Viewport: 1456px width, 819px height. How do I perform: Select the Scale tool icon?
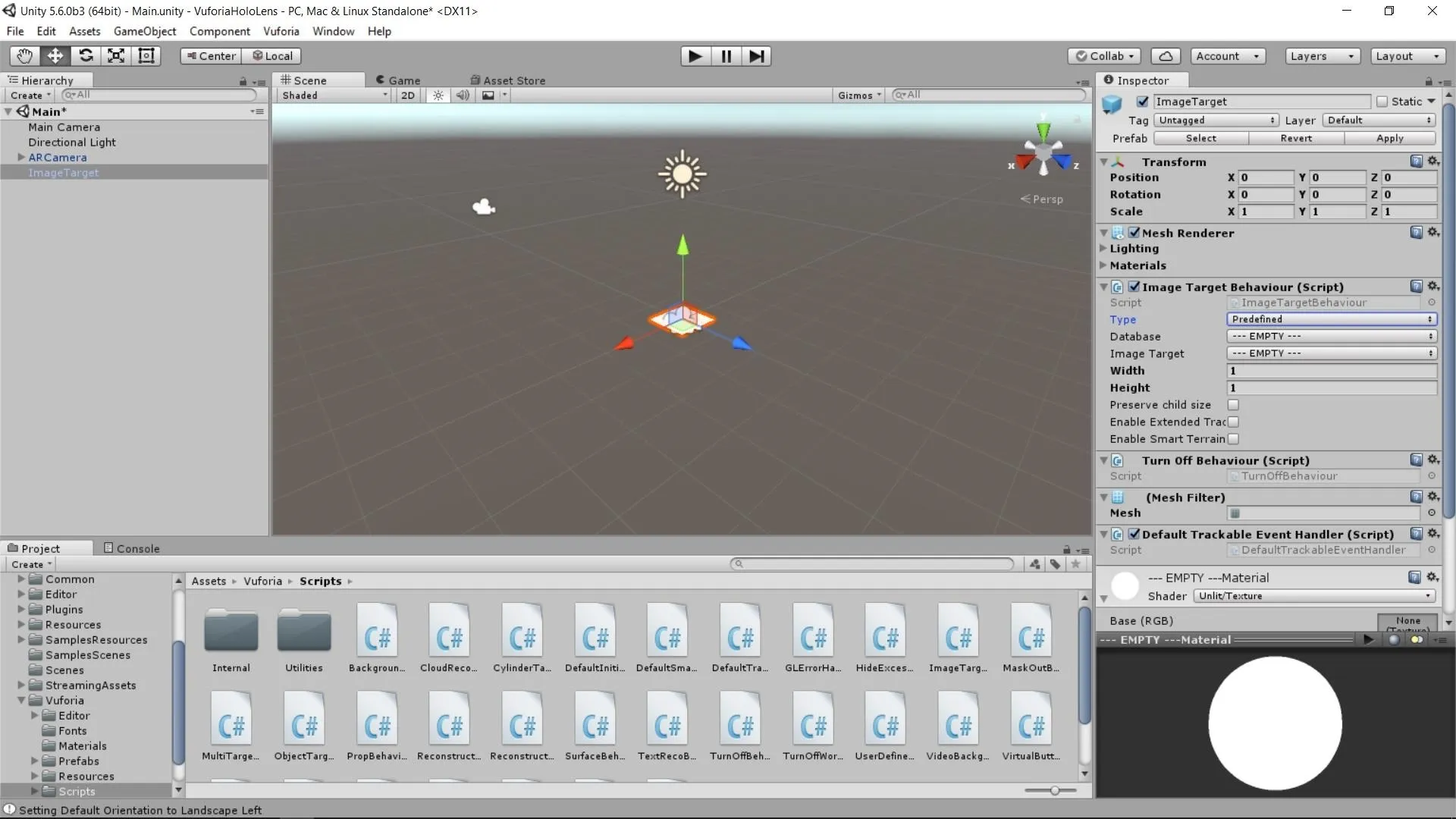[116, 56]
